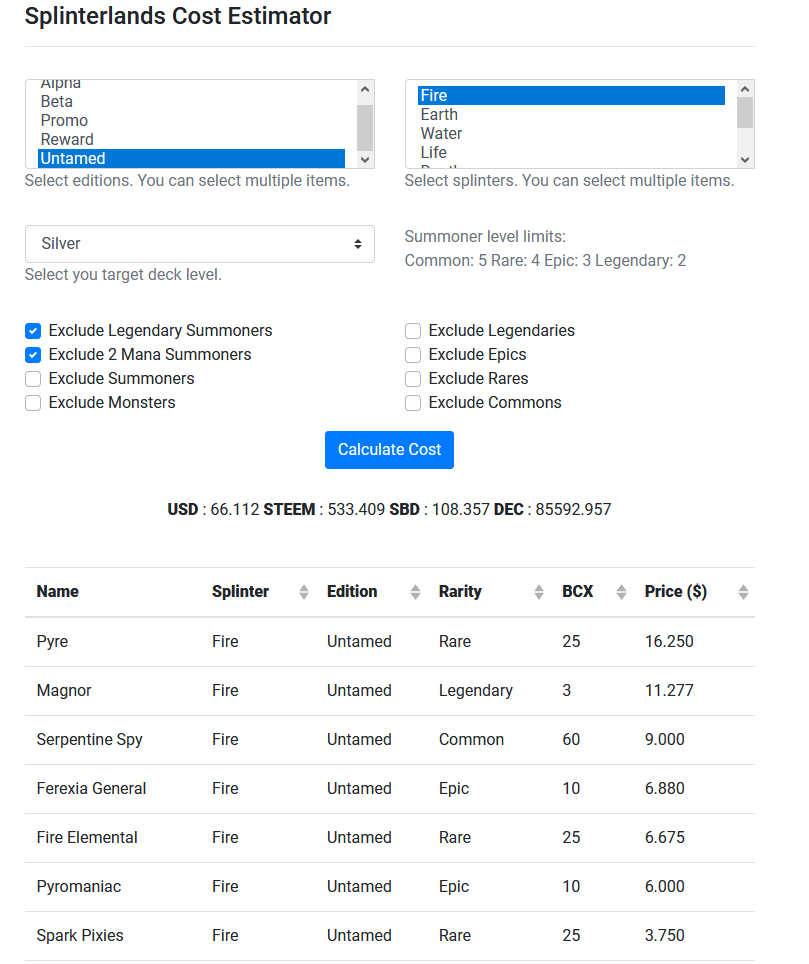Select Water in splinters list
The width and height of the screenshot is (809, 964).
(x=441, y=134)
